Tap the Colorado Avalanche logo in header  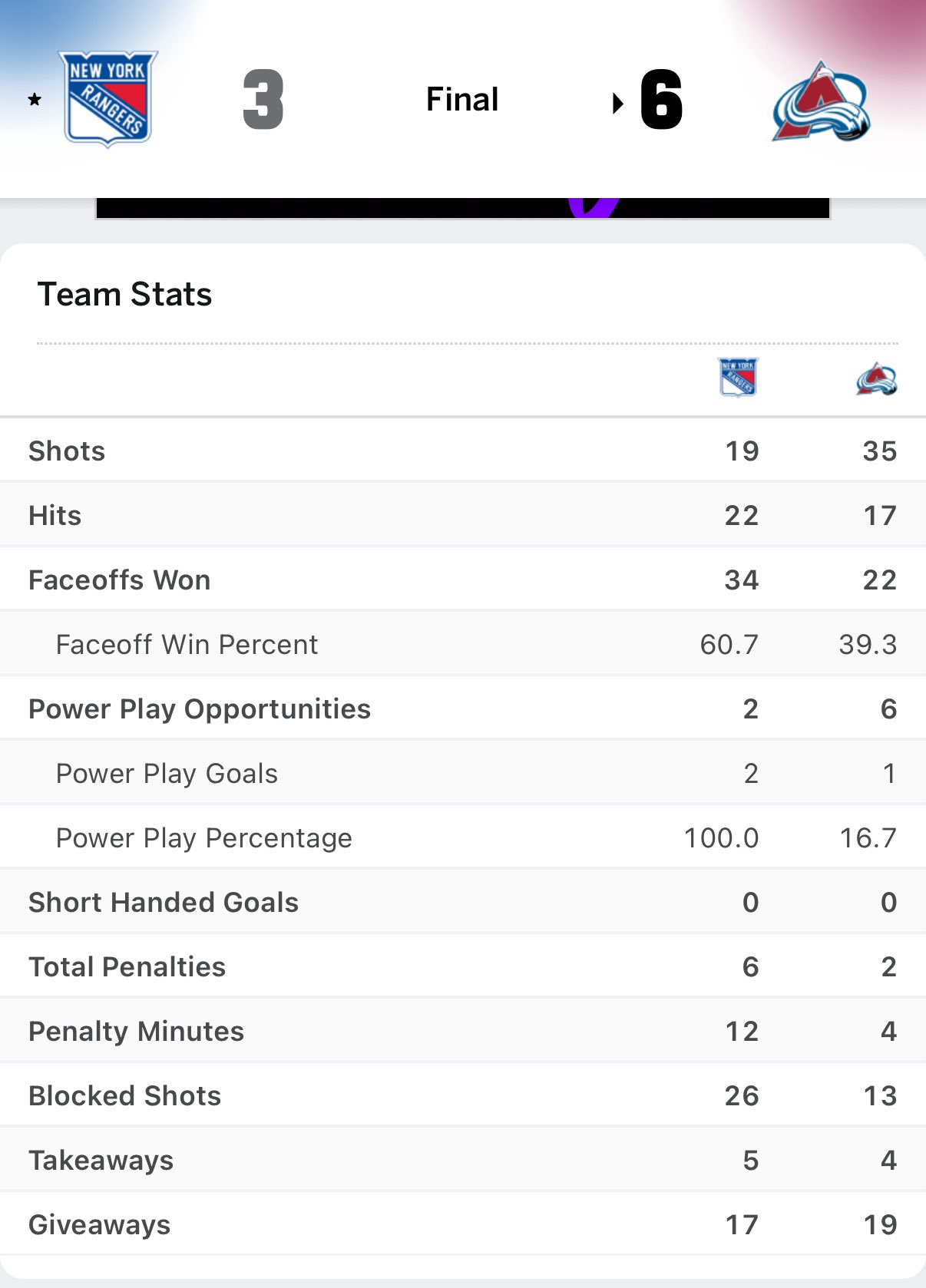(821, 101)
